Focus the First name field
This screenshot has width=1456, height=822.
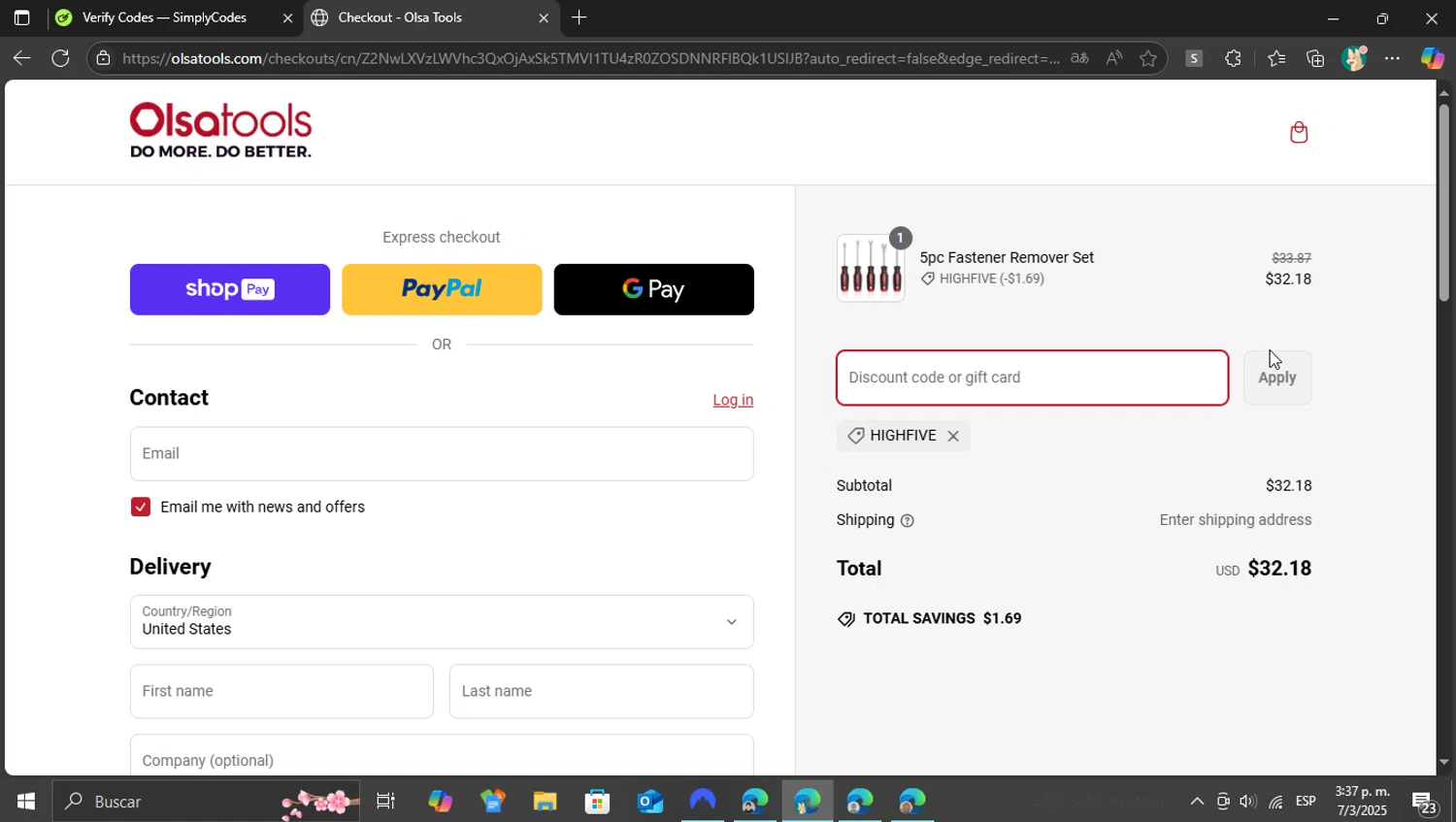tap(281, 691)
